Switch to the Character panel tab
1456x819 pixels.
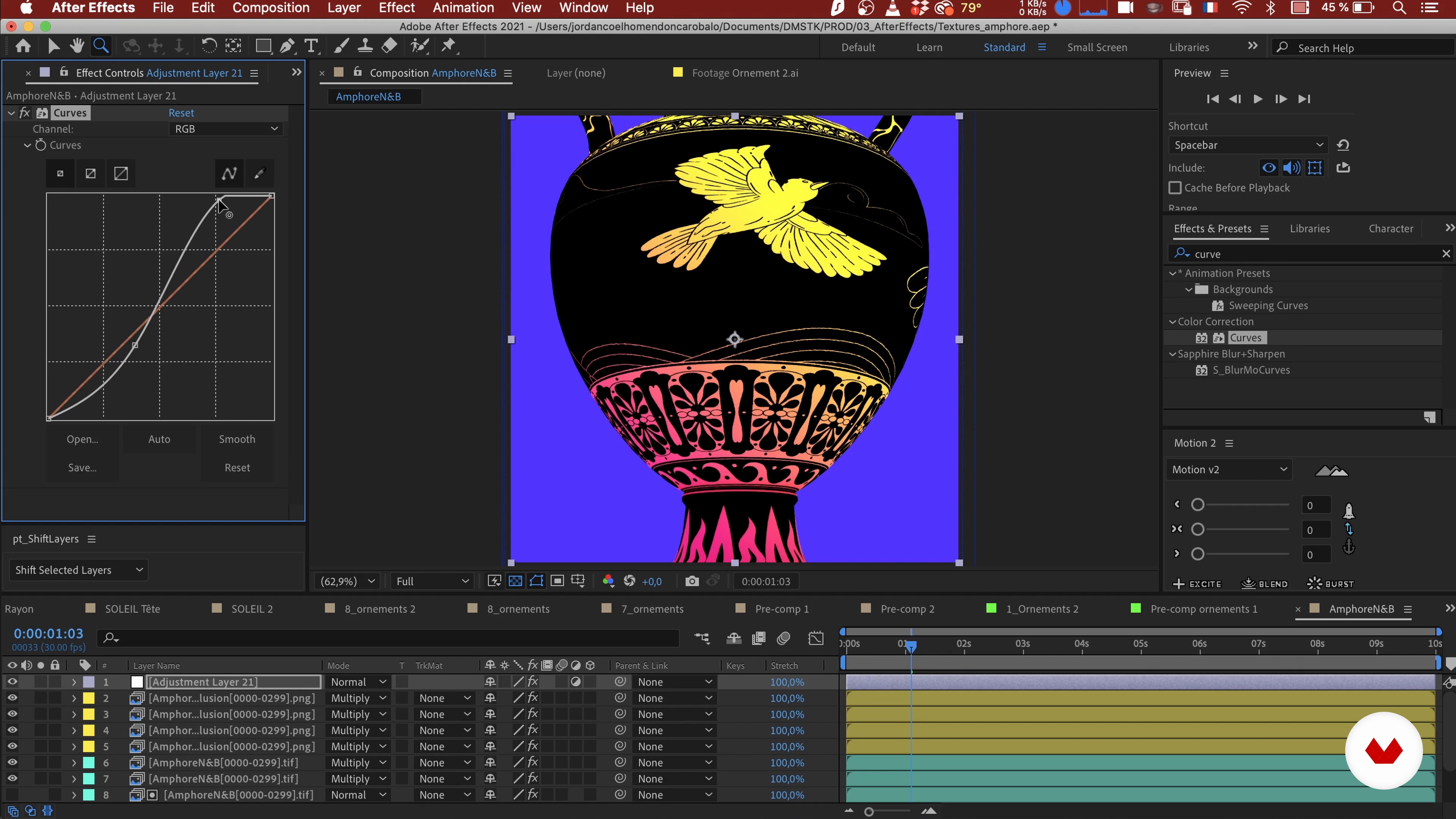(1391, 229)
